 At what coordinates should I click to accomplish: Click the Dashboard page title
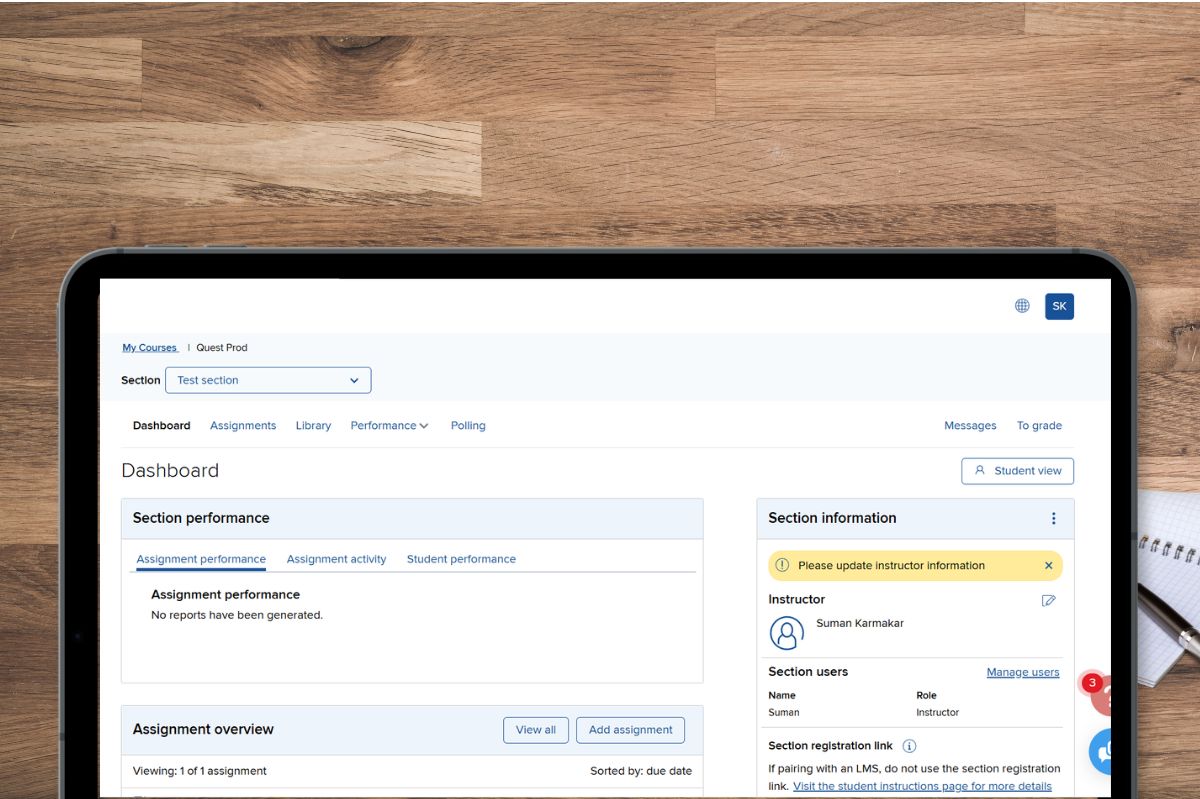click(x=170, y=471)
